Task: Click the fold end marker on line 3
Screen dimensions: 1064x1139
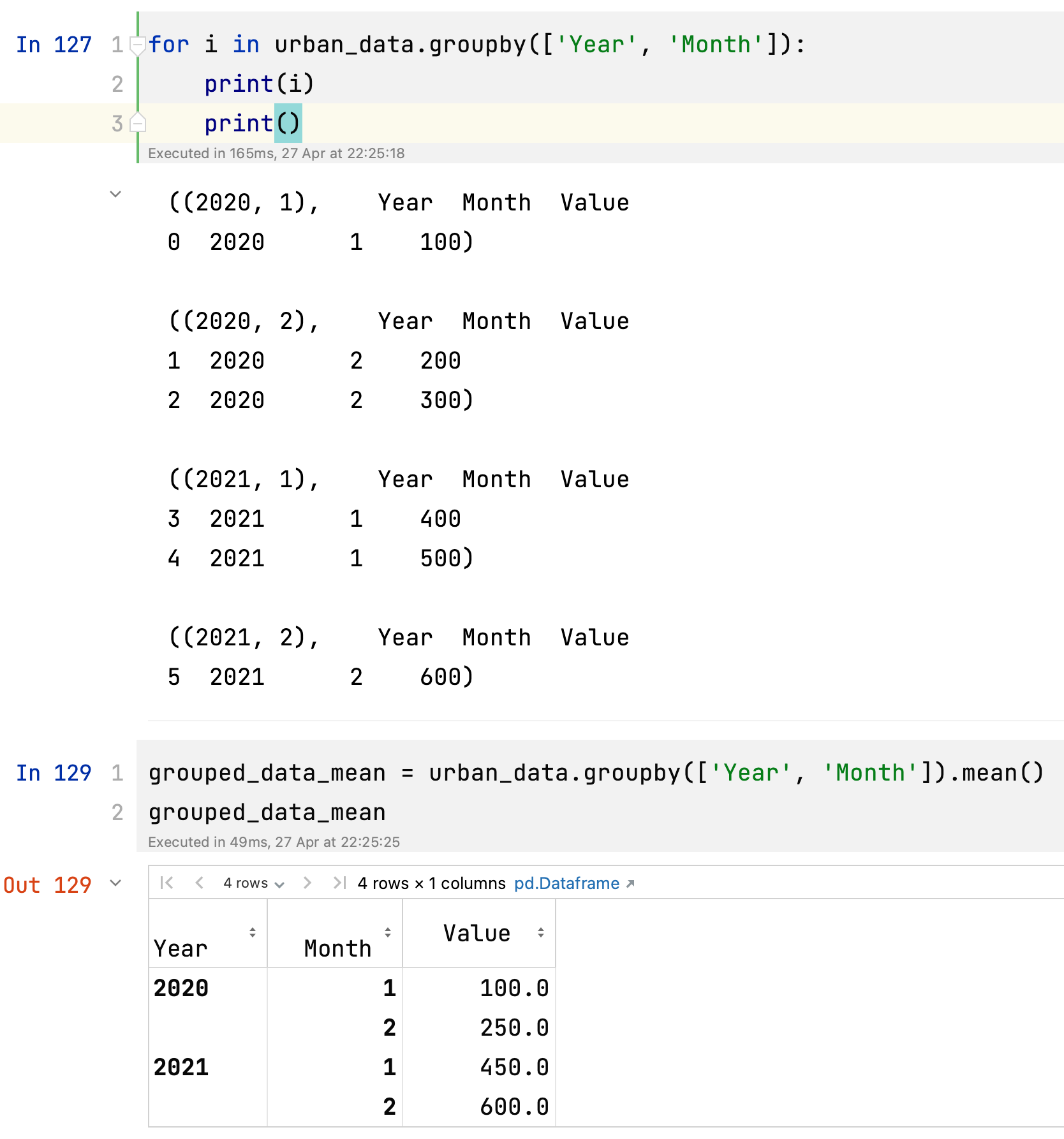Action: (138, 123)
